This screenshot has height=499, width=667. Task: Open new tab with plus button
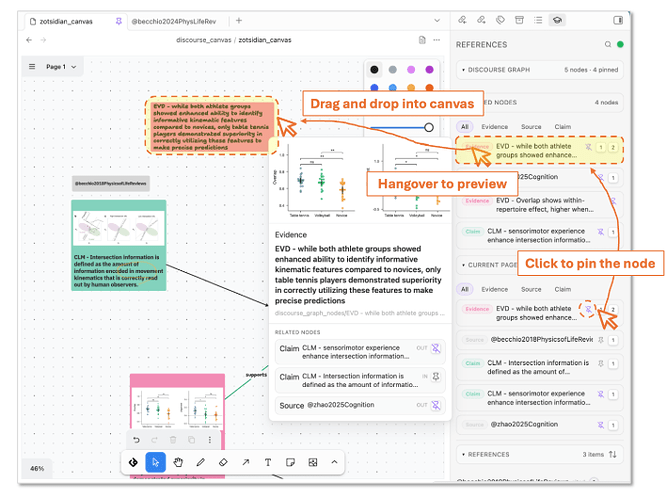(x=239, y=20)
